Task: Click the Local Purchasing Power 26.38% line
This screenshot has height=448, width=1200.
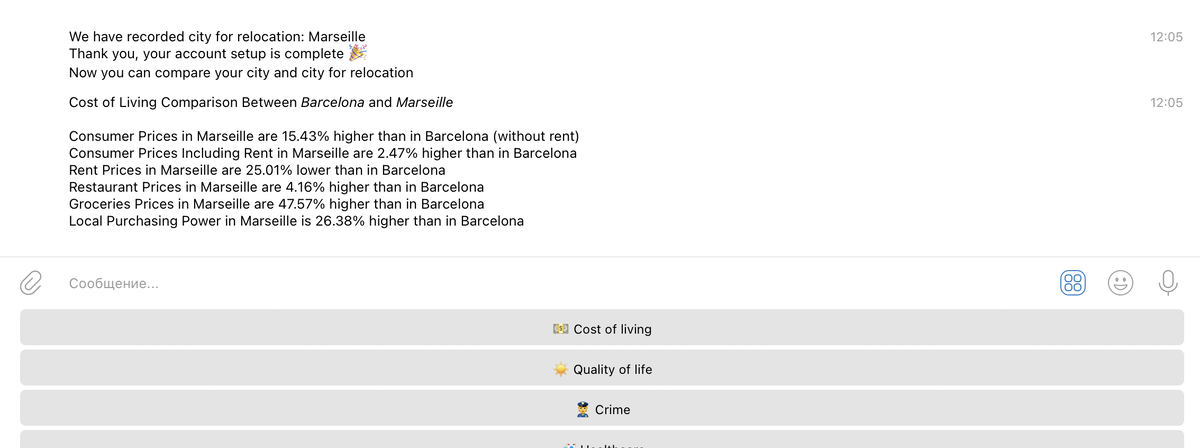Action: (296, 221)
